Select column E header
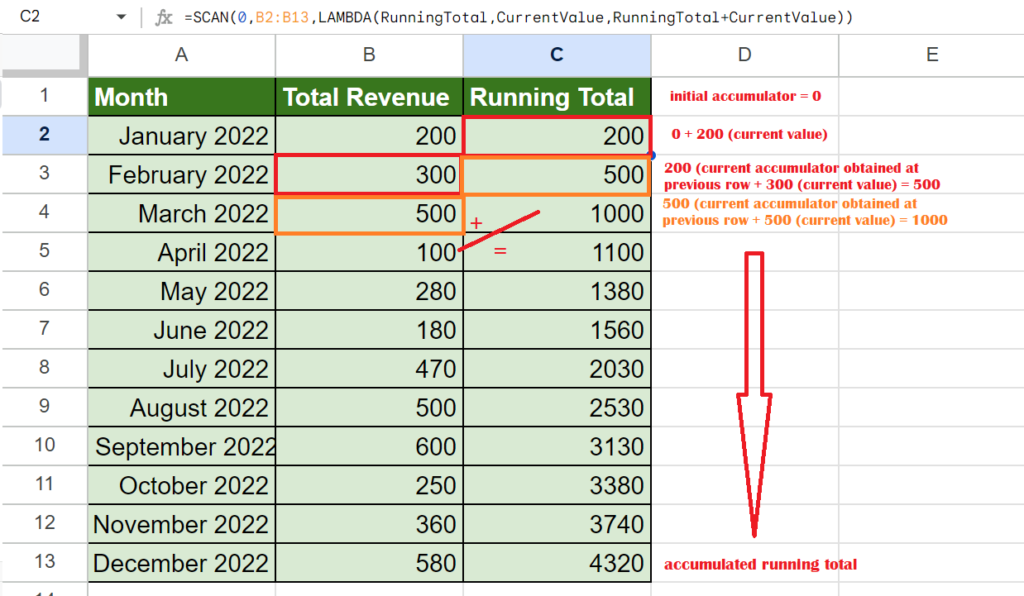1024x596 pixels. point(931,55)
